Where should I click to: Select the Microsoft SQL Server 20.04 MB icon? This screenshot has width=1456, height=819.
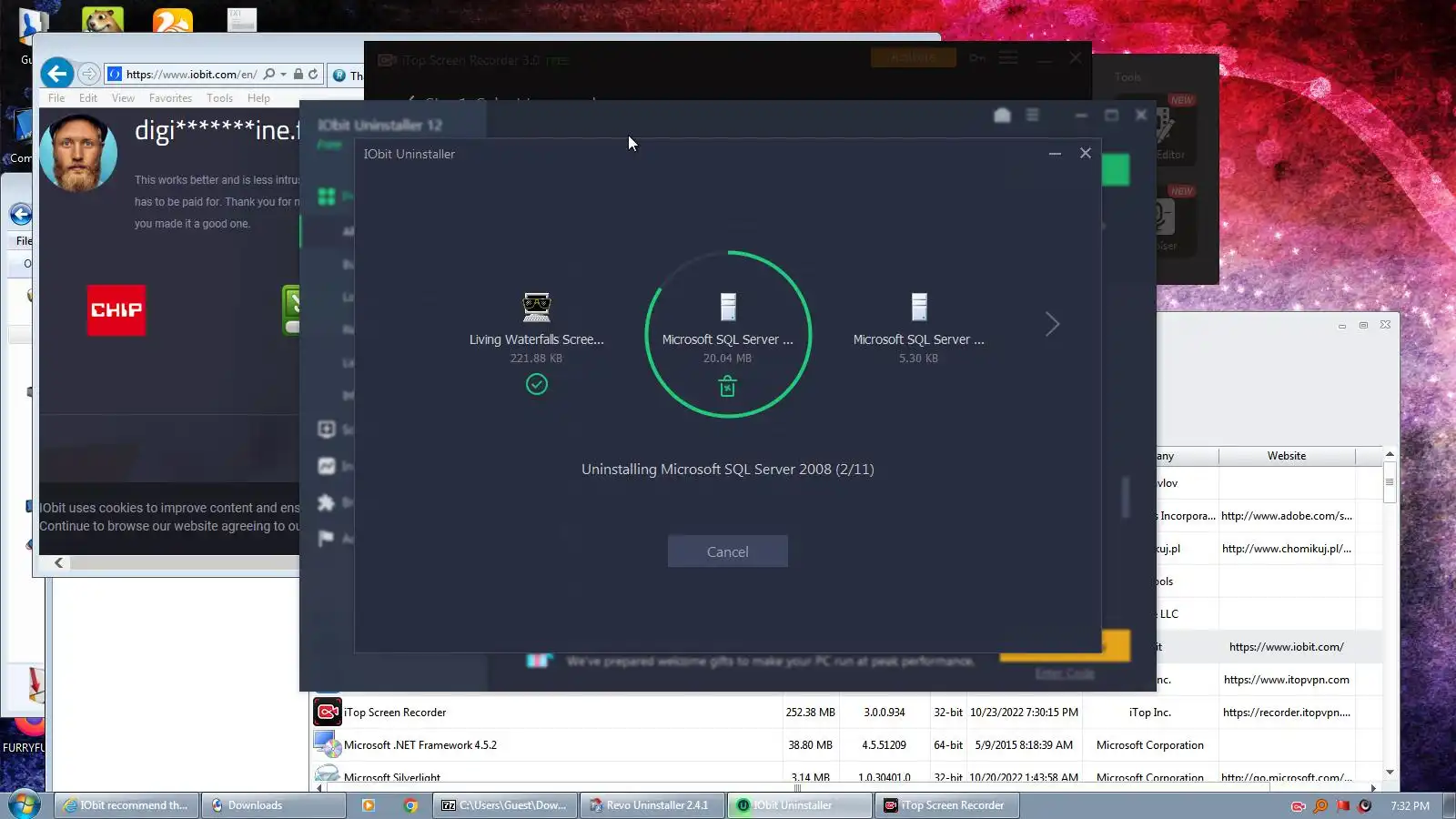[x=728, y=307]
